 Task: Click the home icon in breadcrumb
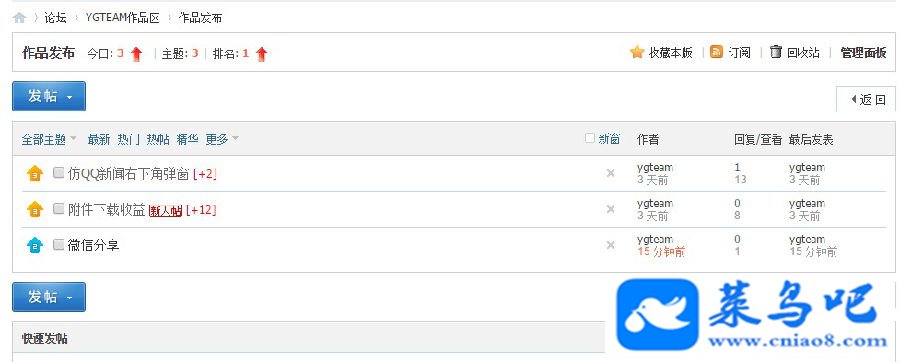point(20,18)
